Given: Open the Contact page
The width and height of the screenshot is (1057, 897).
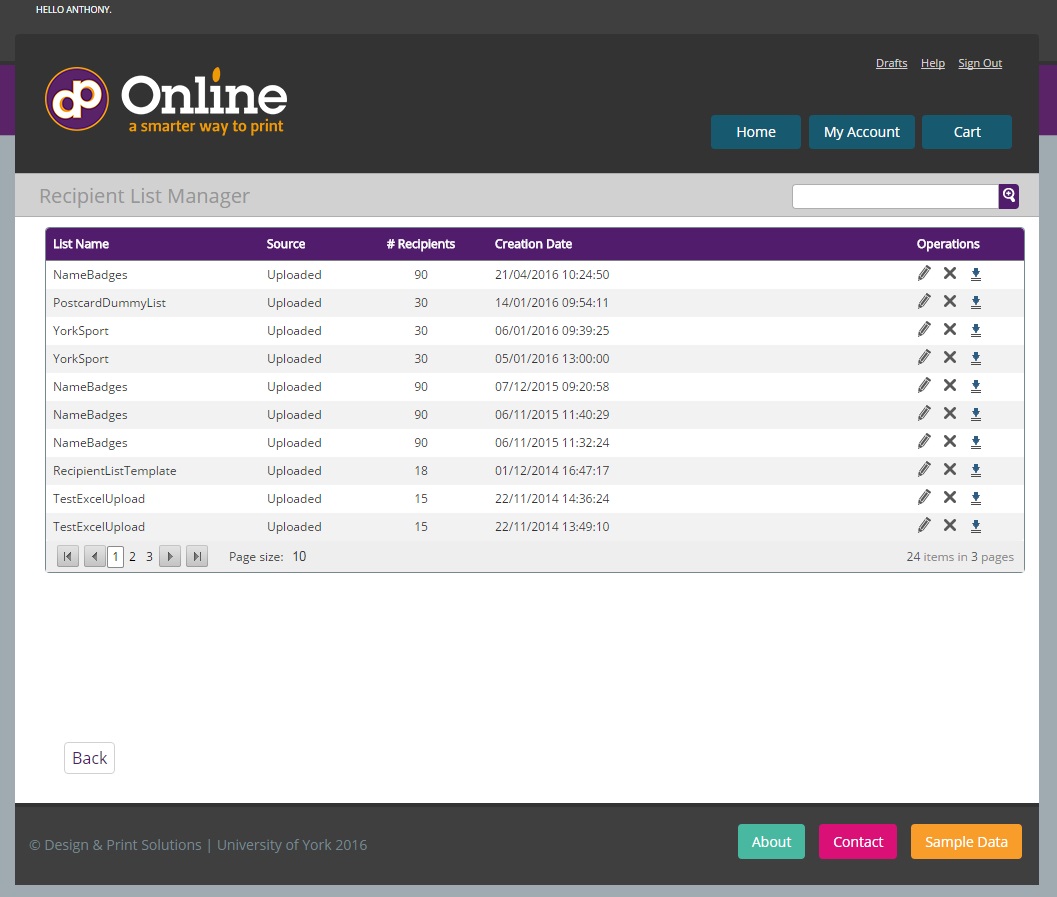Looking at the screenshot, I should coord(857,842).
